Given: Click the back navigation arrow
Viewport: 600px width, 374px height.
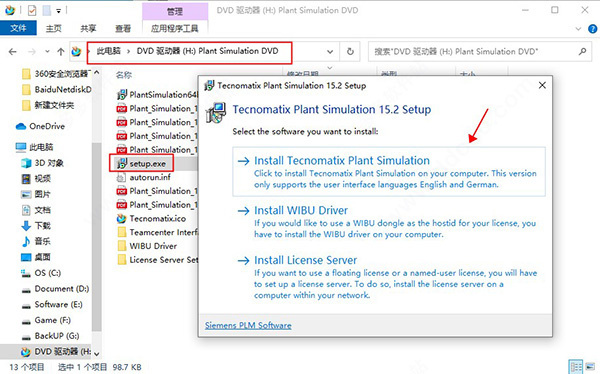Looking at the screenshot, I should coord(13,52).
